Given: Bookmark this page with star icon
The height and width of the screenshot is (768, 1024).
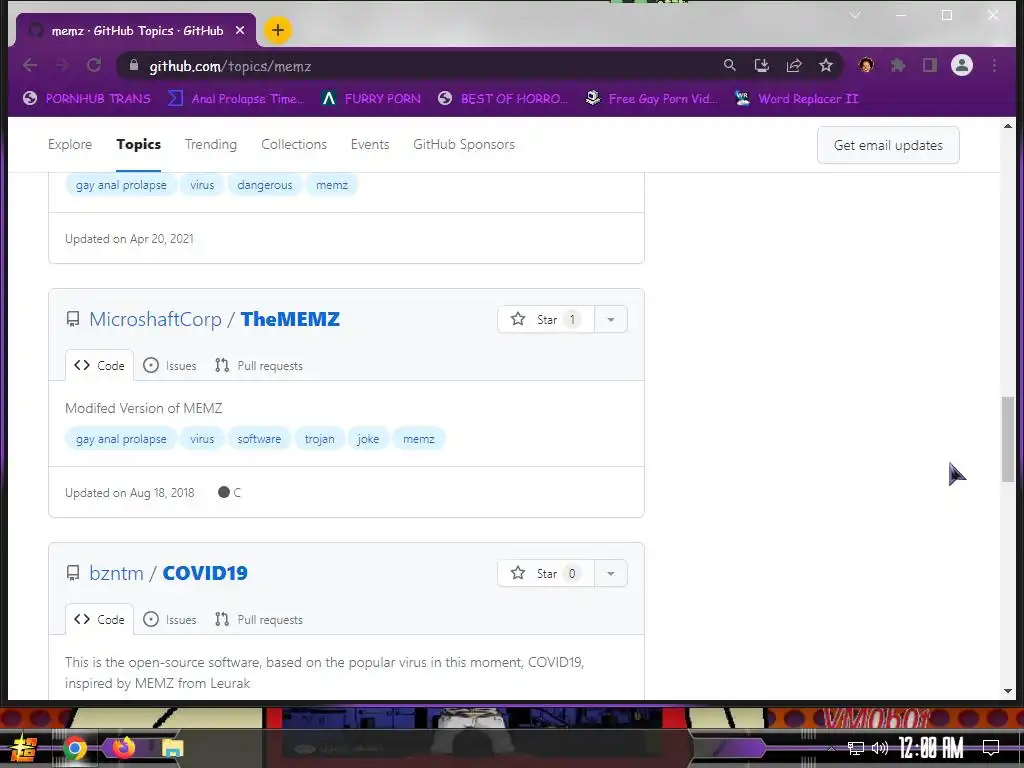Looking at the screenshot, I should click(x=825, y=65).
